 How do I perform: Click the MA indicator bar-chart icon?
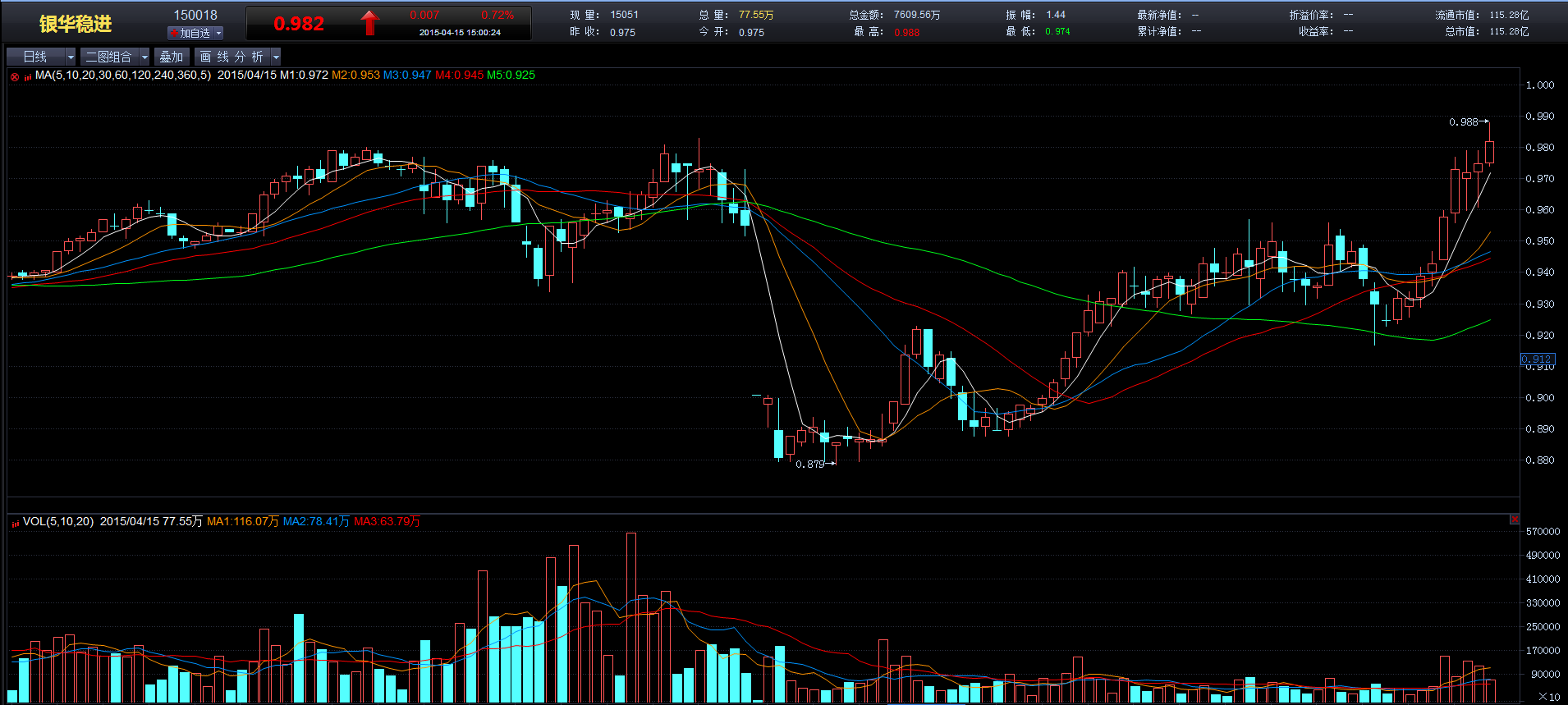pos(27,76)
